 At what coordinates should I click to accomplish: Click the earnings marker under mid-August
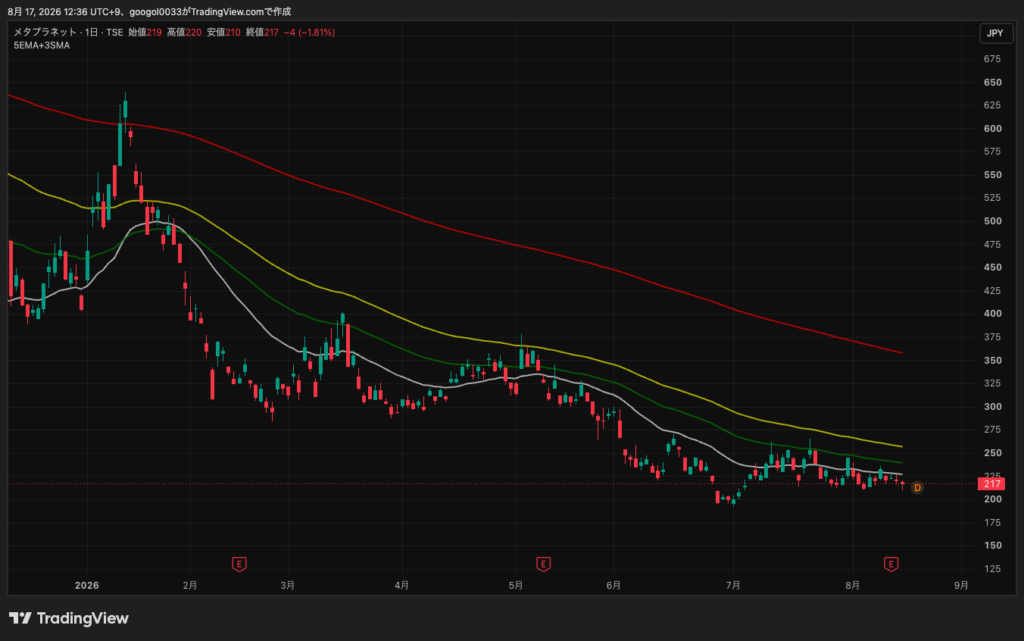tap(891, 564)
